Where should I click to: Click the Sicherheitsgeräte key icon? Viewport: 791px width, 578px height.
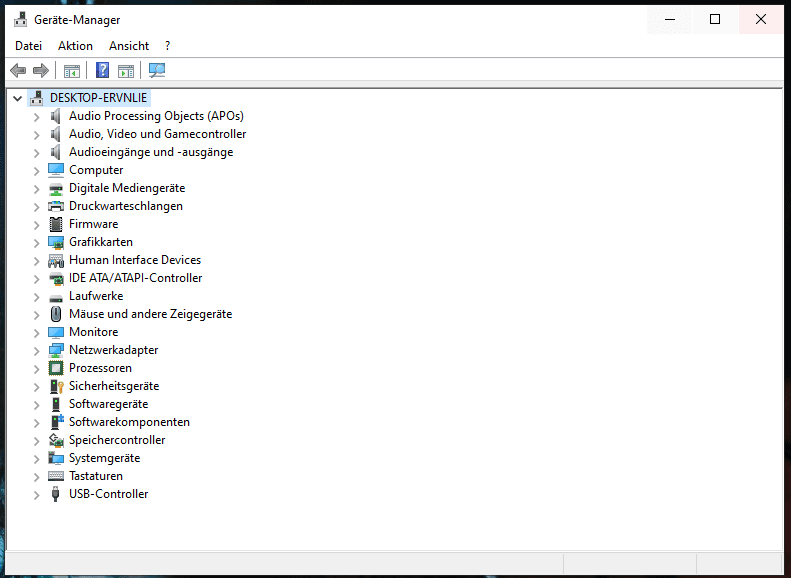click(x=56, y=386)
